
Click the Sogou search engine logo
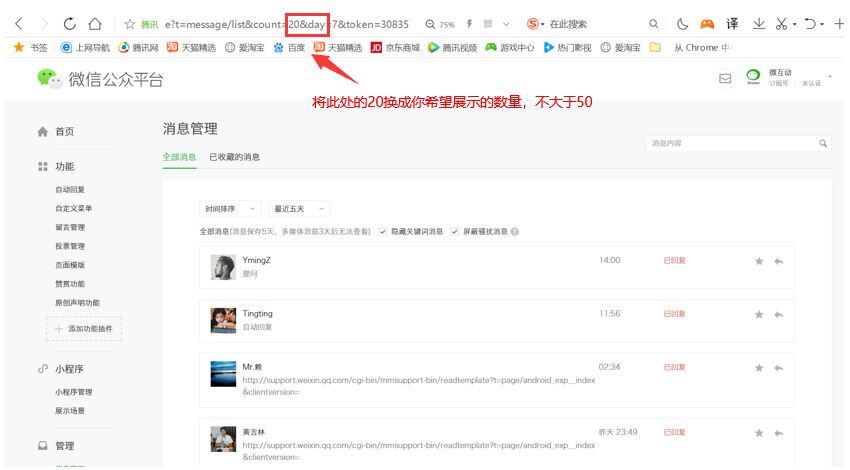[533, 24]
